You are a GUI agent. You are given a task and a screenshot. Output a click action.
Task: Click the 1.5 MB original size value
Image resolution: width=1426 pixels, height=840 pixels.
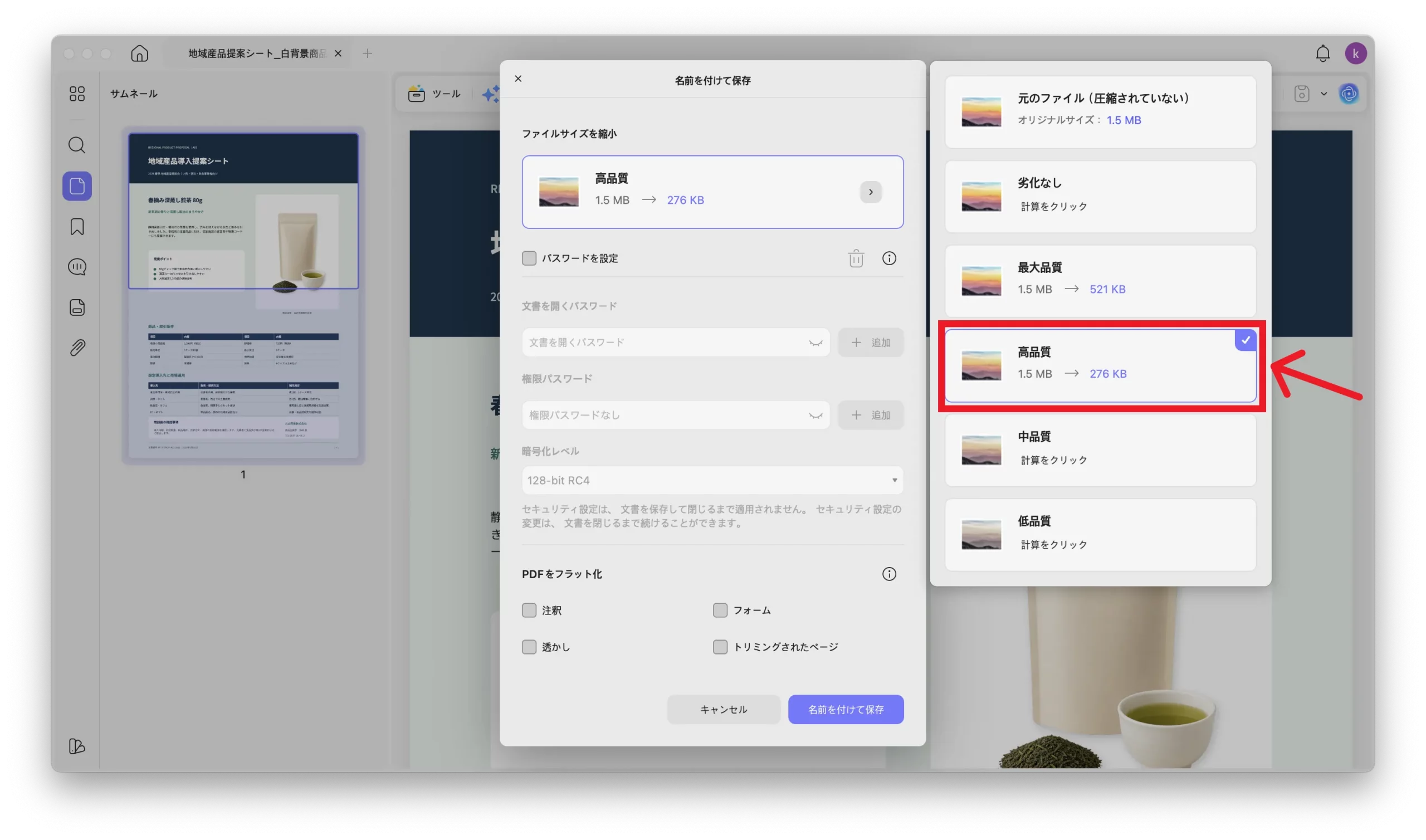click(x=1124, y=120)
